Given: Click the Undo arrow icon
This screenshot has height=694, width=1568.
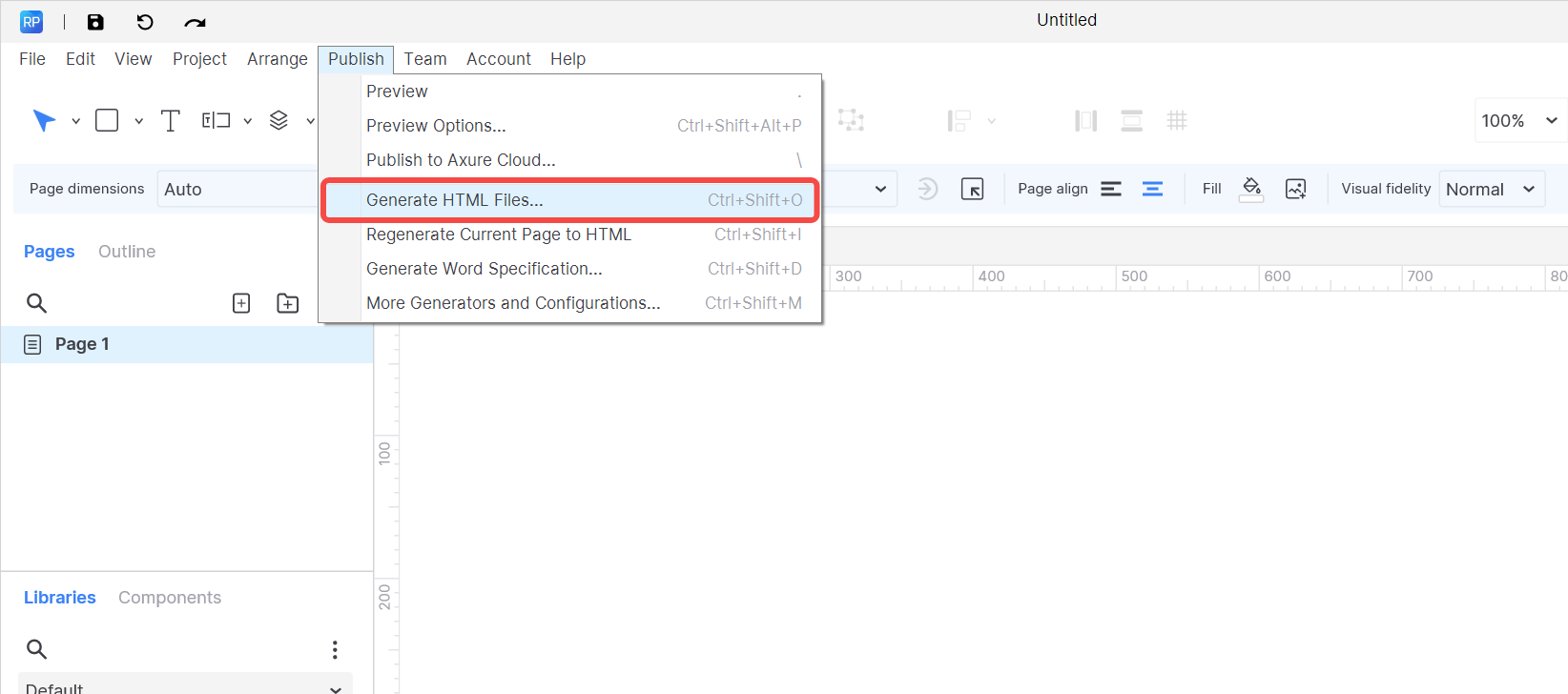Looking at the screenshot, I should (145, 22).
